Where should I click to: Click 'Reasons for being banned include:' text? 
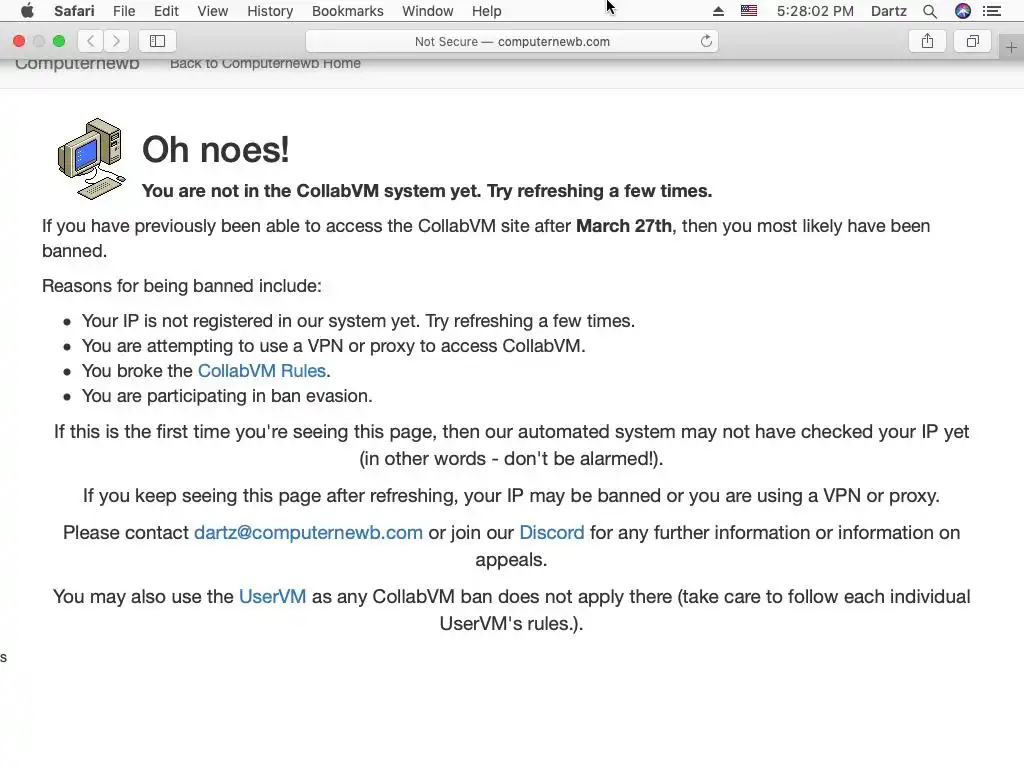(182, 286)
